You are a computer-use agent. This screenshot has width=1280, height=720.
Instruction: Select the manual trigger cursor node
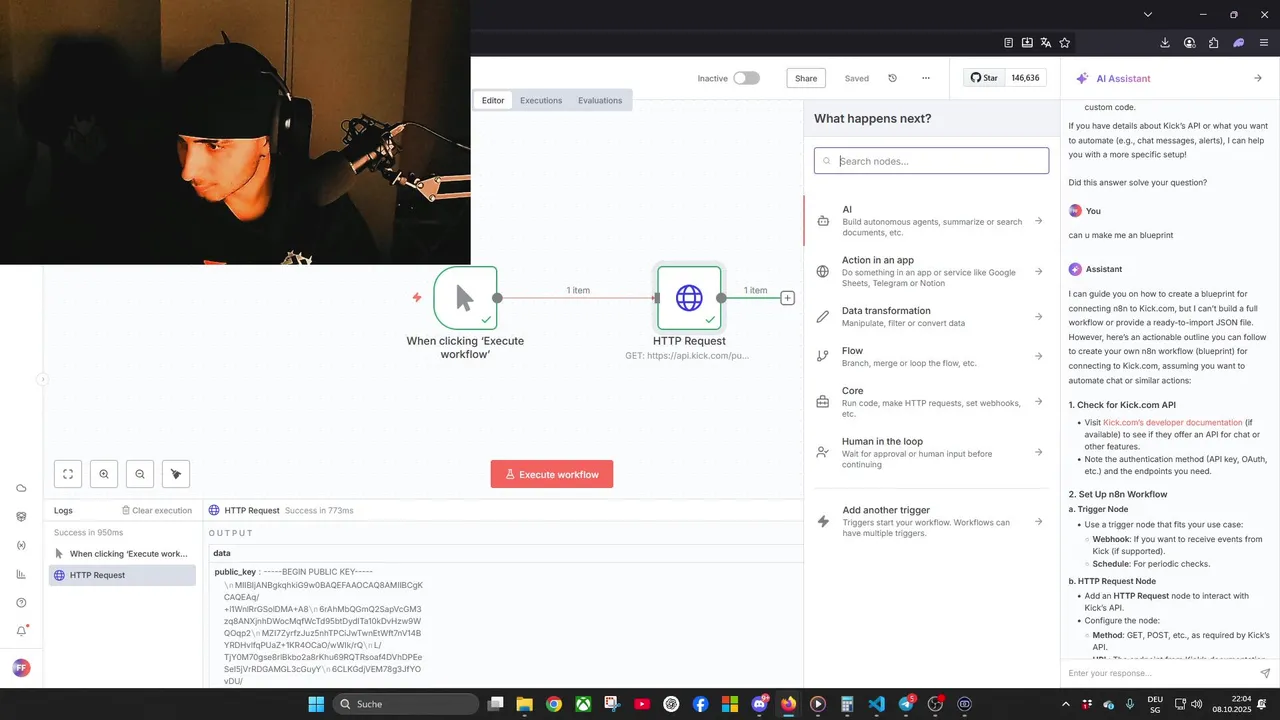coord(465,298)
